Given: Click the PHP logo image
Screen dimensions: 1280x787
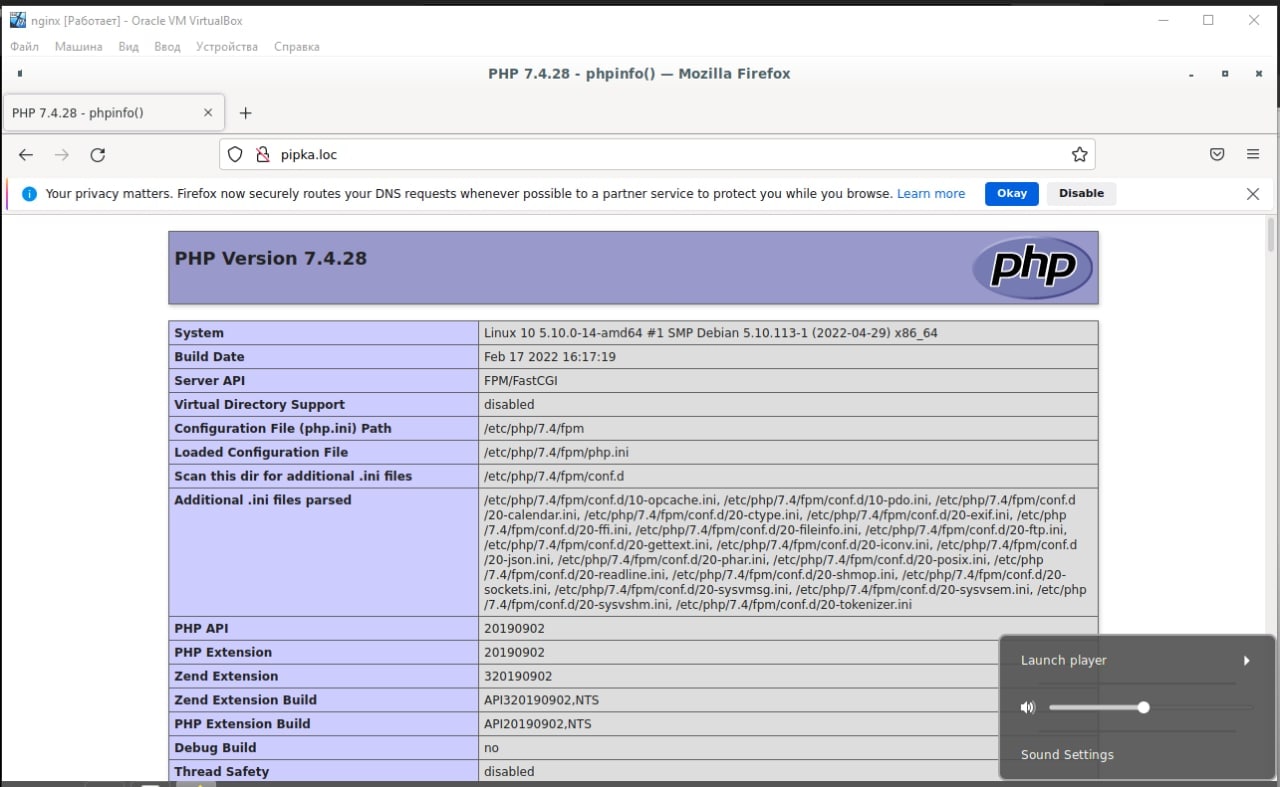Looking at the screenshot, I should pos(1032,267).
